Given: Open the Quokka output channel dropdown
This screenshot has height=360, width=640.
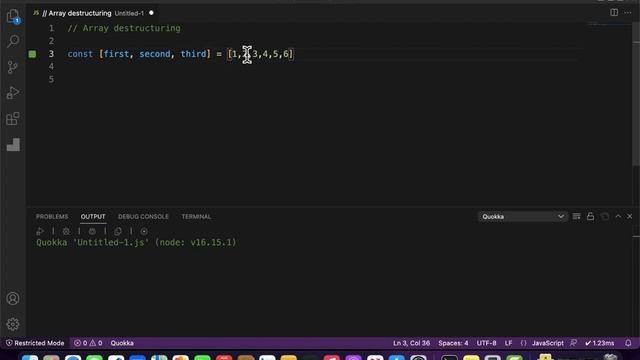Looking at the screenshot, I should pos(522,216).
